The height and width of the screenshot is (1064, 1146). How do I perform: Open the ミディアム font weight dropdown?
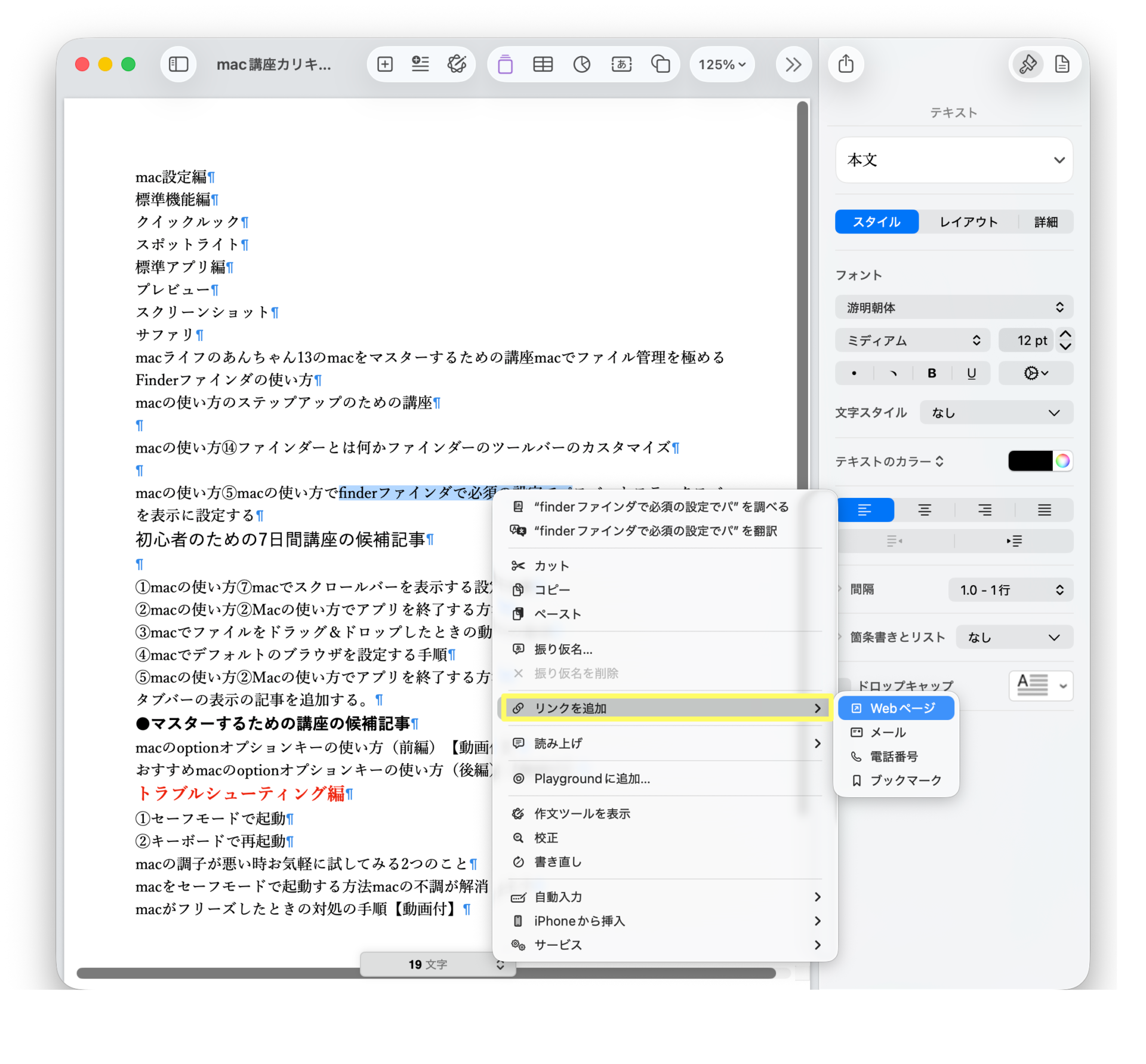pyautogui.click(x=913, y=340)
